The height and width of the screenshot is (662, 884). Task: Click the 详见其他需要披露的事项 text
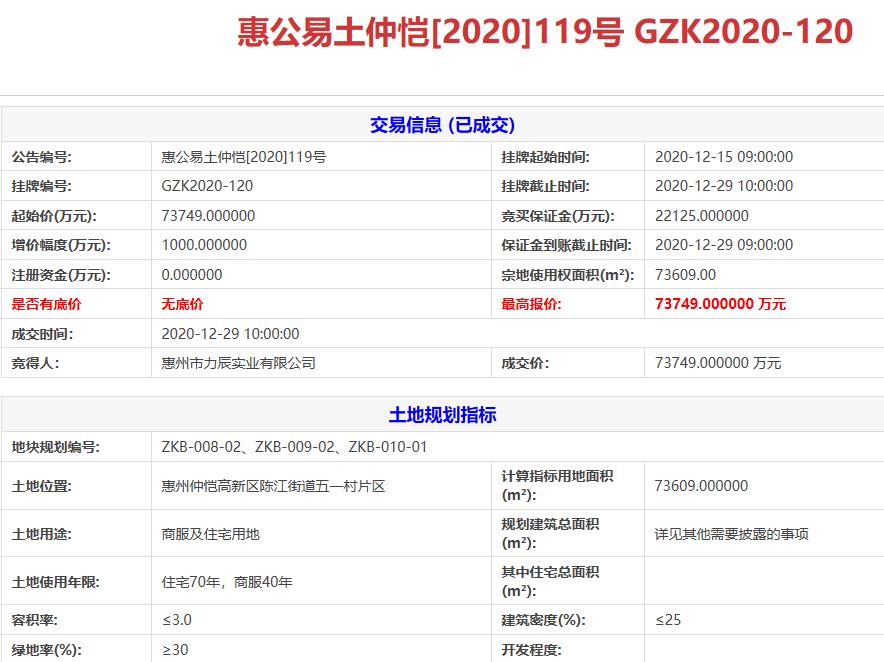(732, 534)
